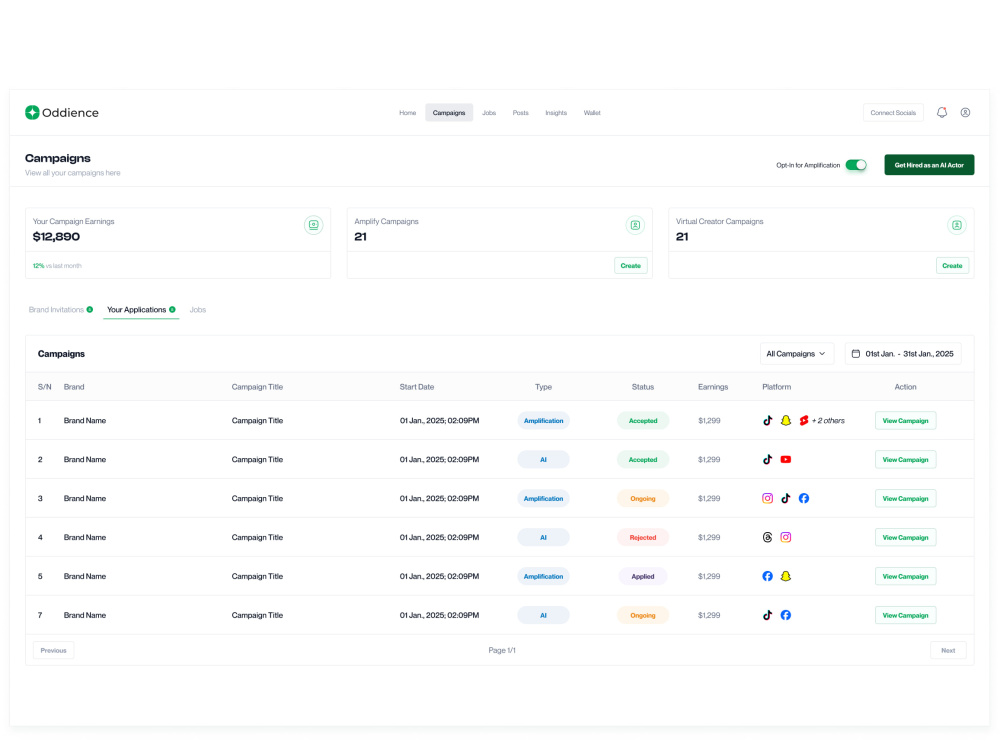1000x750 pixels.
Task: Click the Connect Socials button
Action: tap(893, 112)
